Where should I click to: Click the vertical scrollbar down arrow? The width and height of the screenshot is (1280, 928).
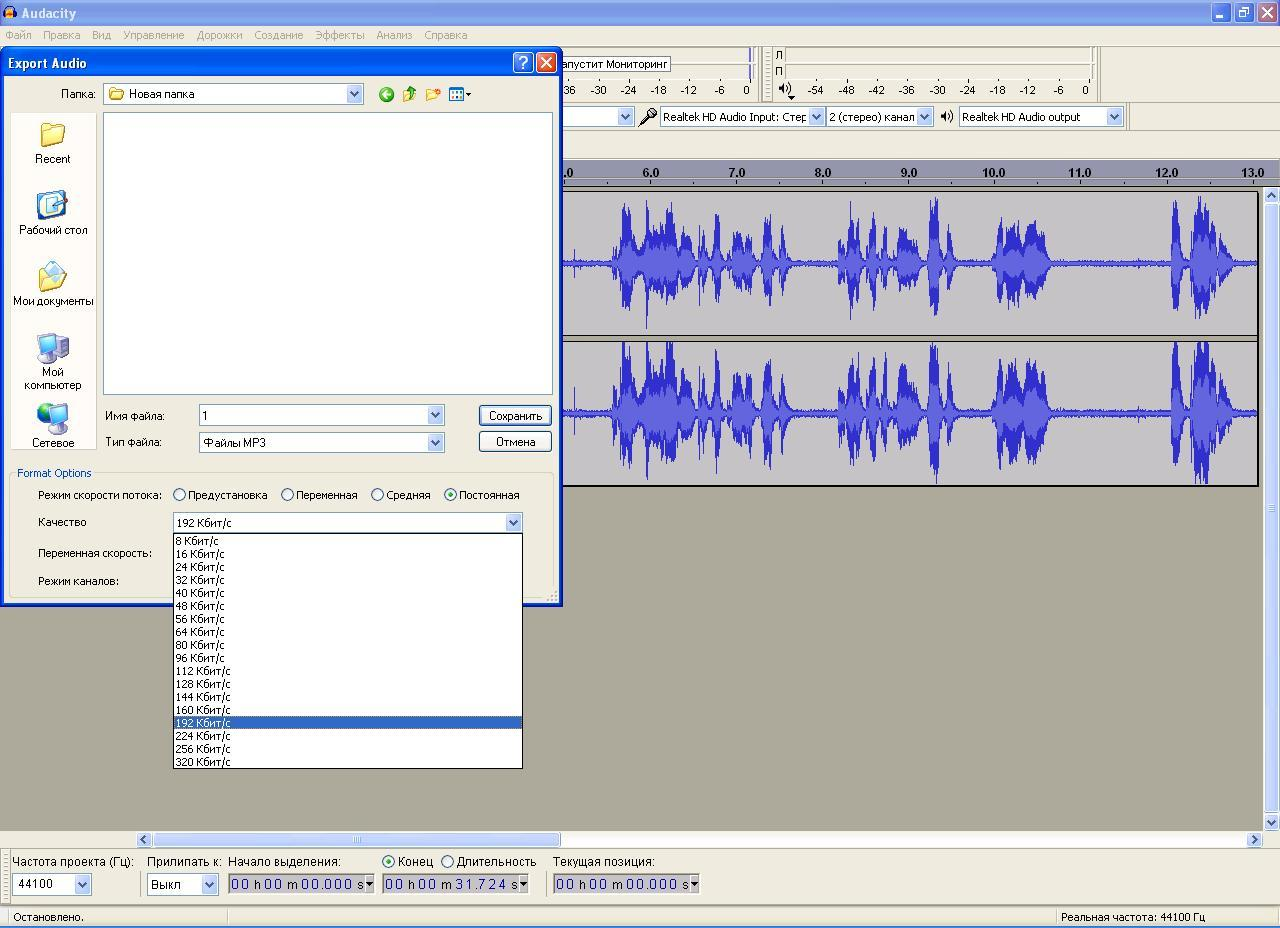click(x=1271, y=822)
